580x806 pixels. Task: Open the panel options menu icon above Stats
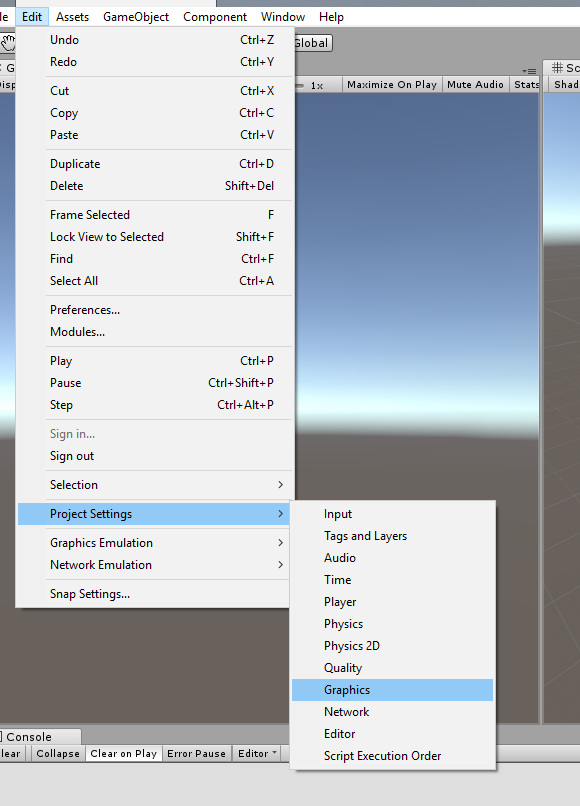(x=529, y=71)
